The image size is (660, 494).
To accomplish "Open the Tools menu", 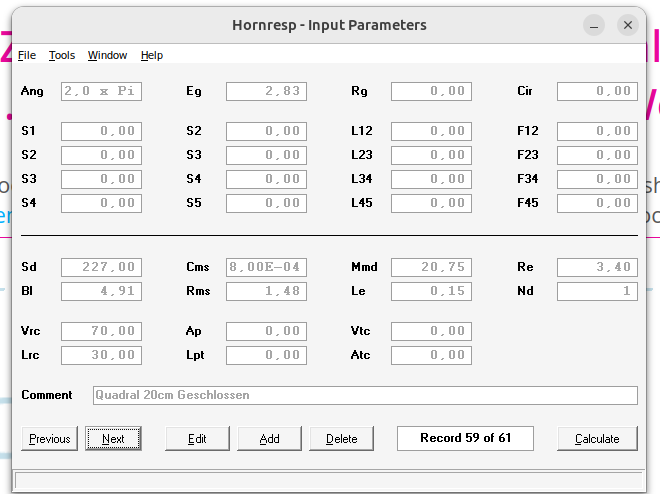I will [x=61, y=55].
